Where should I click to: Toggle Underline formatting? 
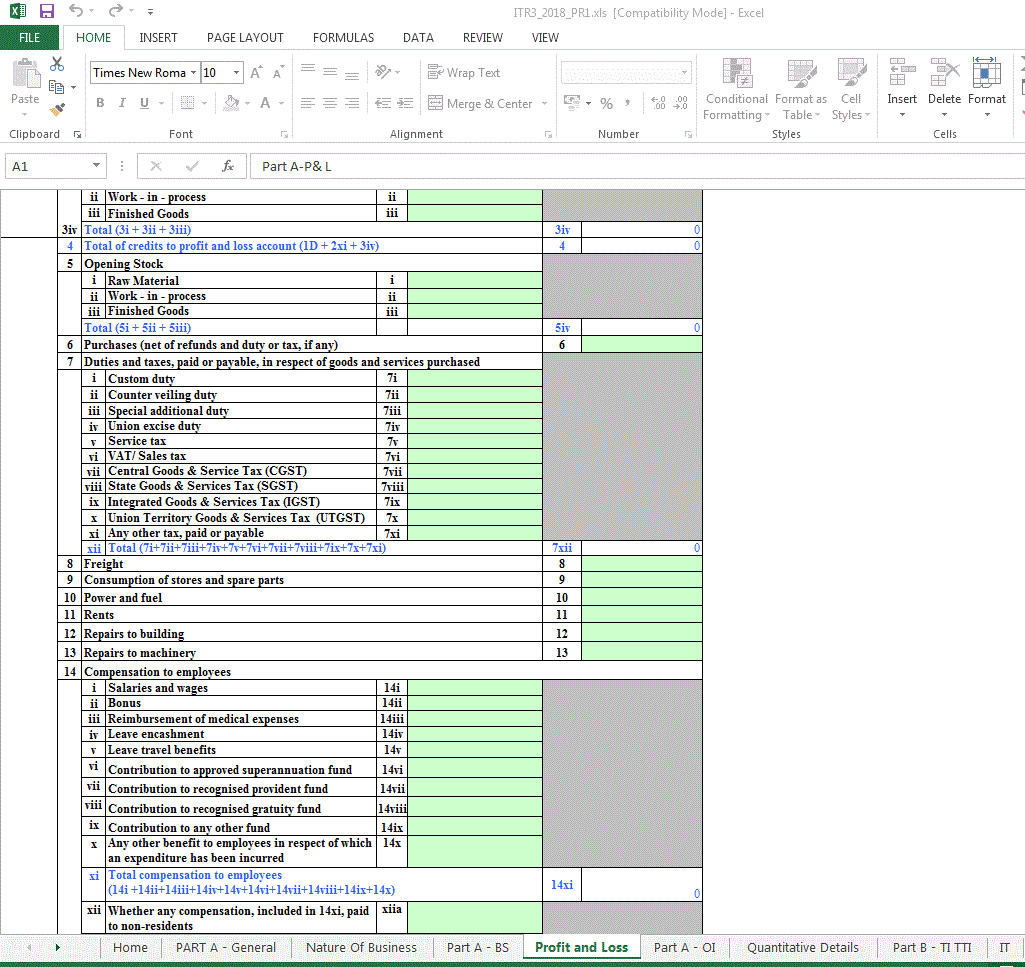[x=144, y=103]
